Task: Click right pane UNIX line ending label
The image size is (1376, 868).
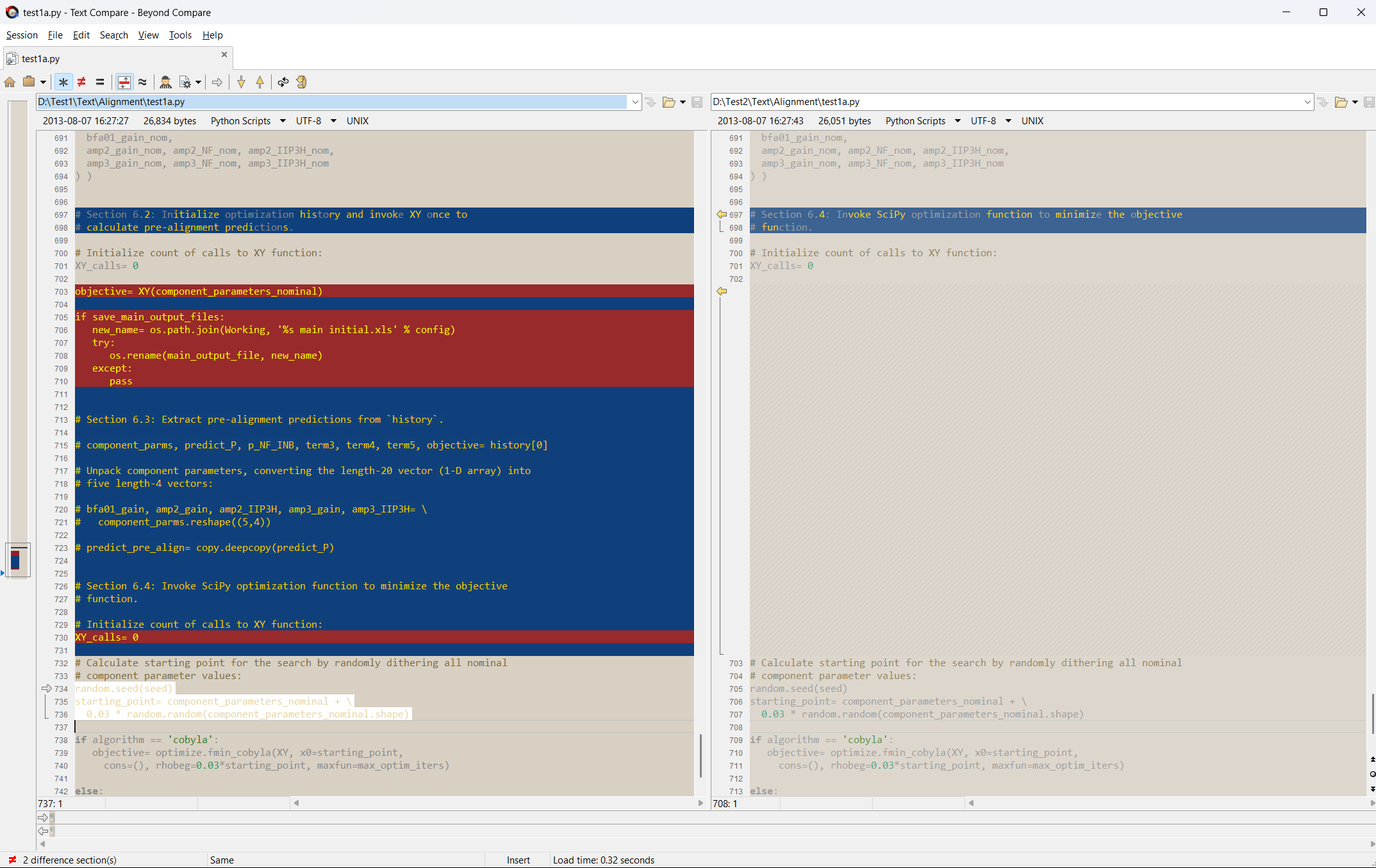Action: (x=1032, y=121)
